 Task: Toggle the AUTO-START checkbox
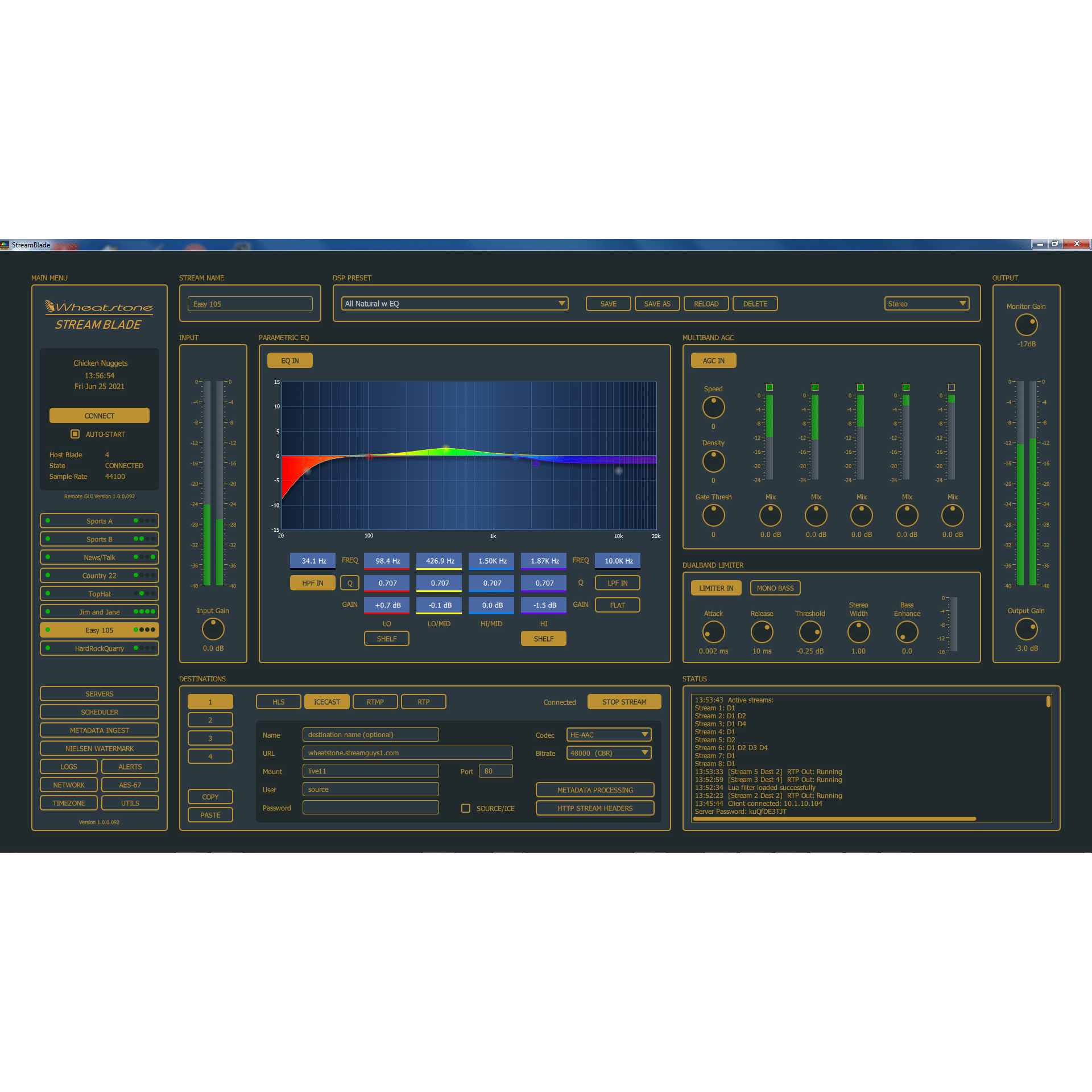click(75, 434)
